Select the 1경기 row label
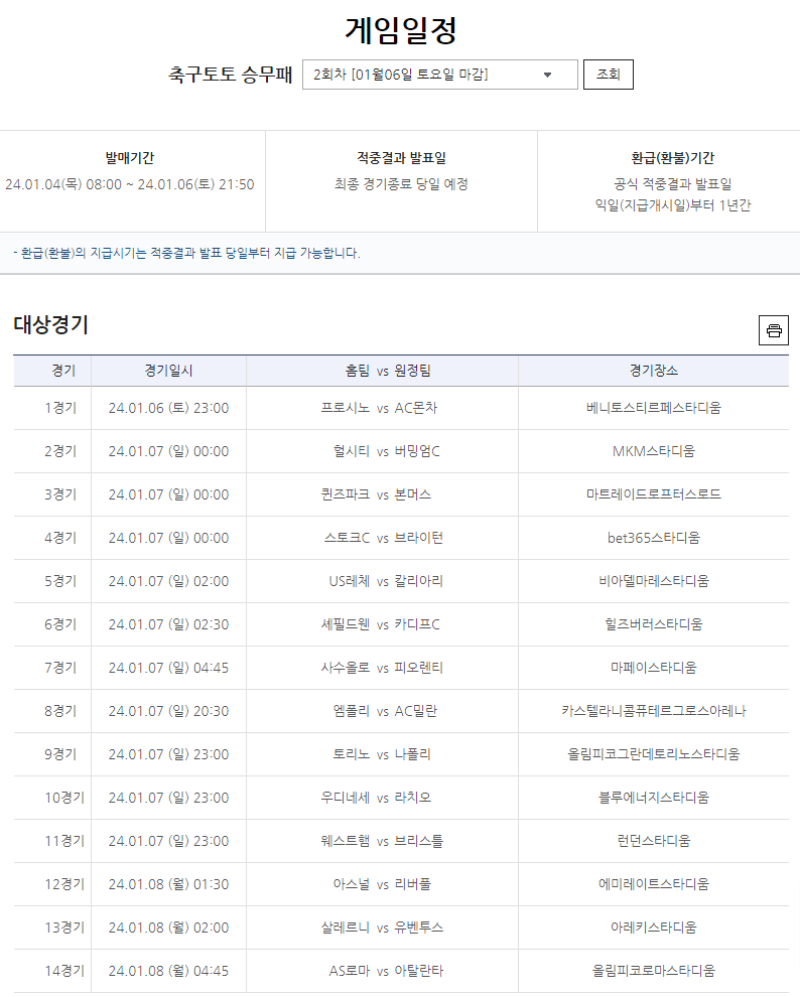 click(60, 408)
